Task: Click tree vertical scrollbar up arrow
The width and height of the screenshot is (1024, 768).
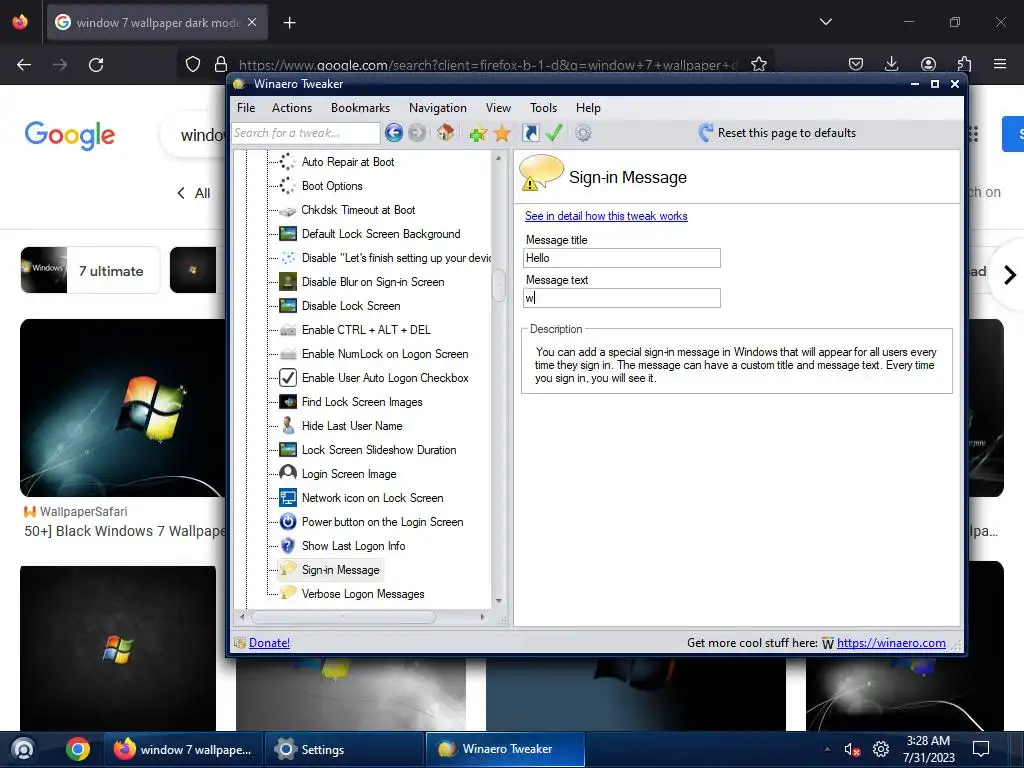Action: pyautogui.click(x=499, y=159)
